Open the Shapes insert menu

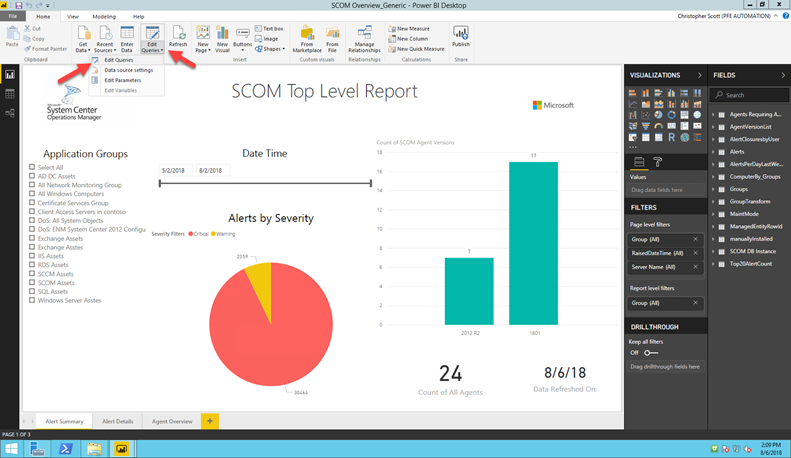coord(270,49)
